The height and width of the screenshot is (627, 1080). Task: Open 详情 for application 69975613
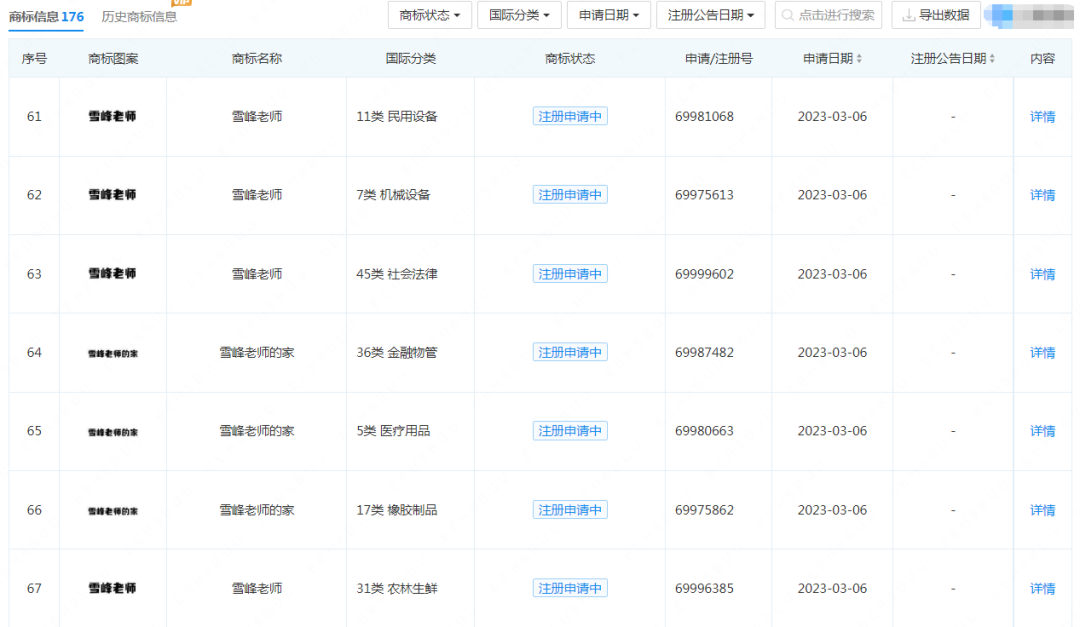point(1042,195)
